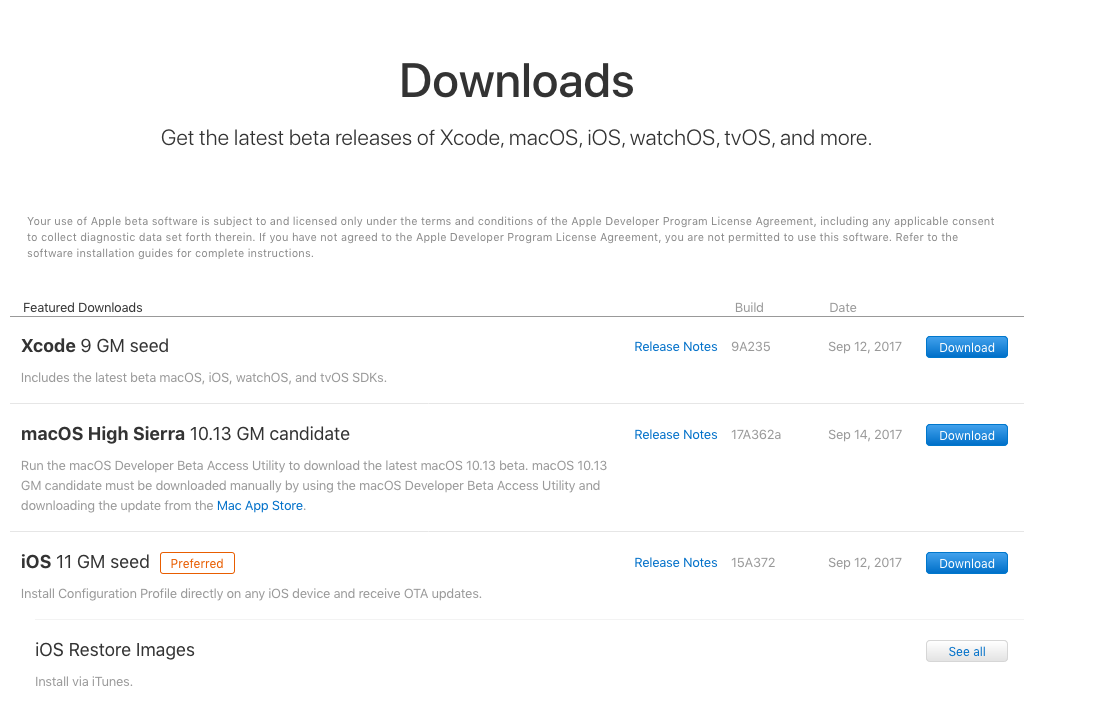Click build number 9A235
The height and width of the screenshot is (703, 1105).
click(751, 347)
